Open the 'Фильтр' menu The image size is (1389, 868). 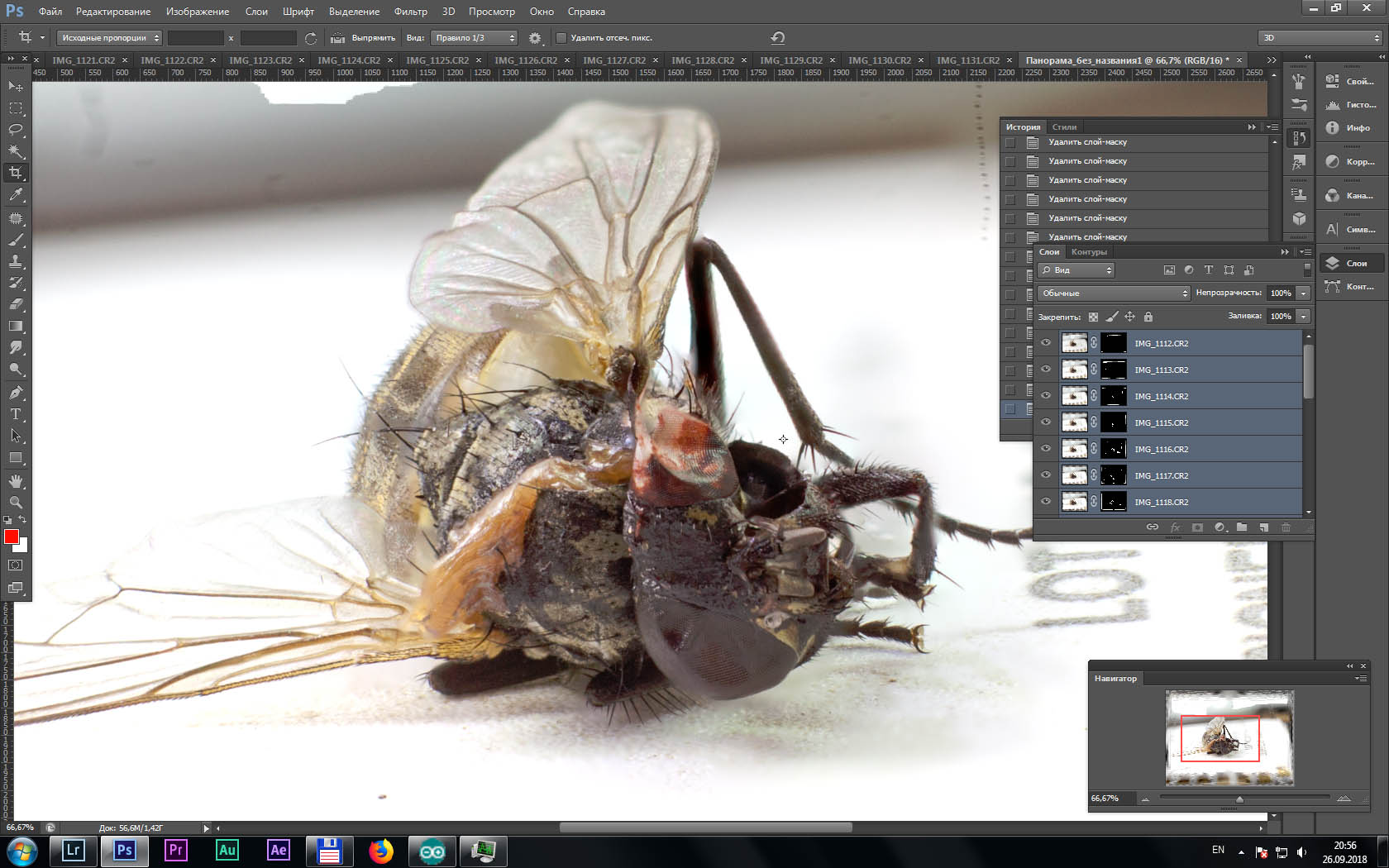coord(411,12)
